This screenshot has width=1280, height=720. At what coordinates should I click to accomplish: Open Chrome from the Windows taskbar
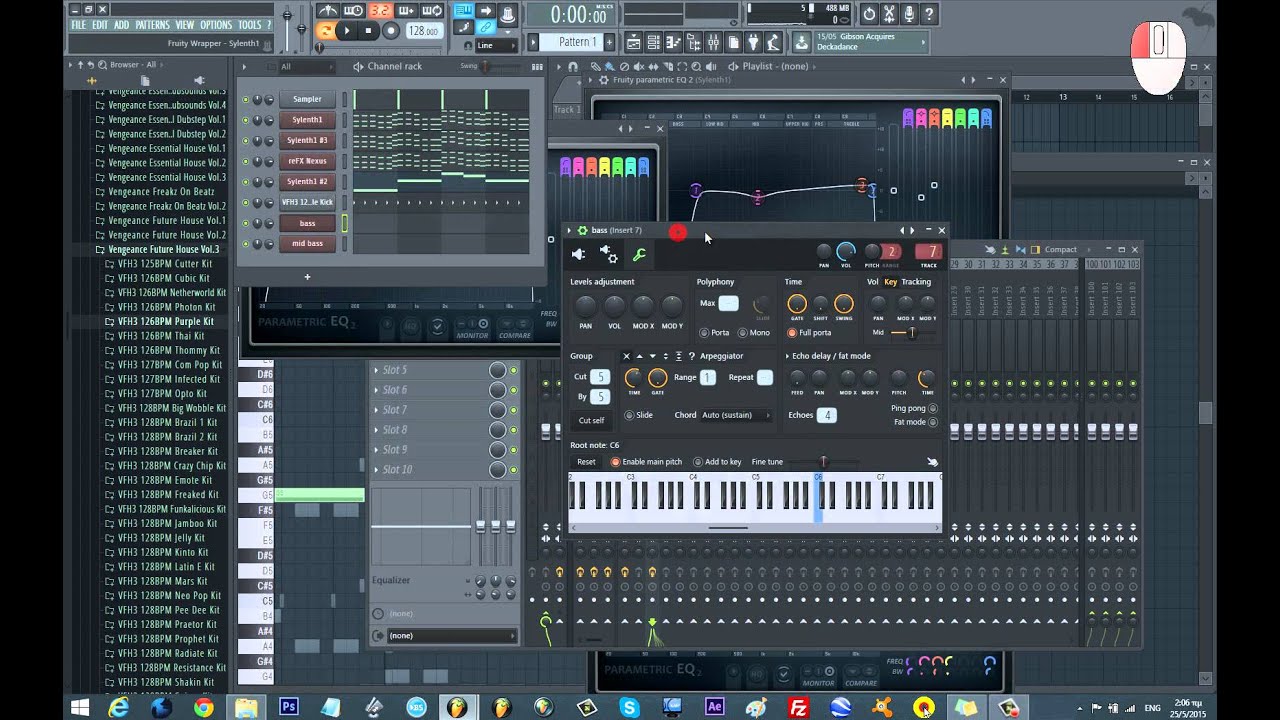pyautogui.click(x=203, y=707)
